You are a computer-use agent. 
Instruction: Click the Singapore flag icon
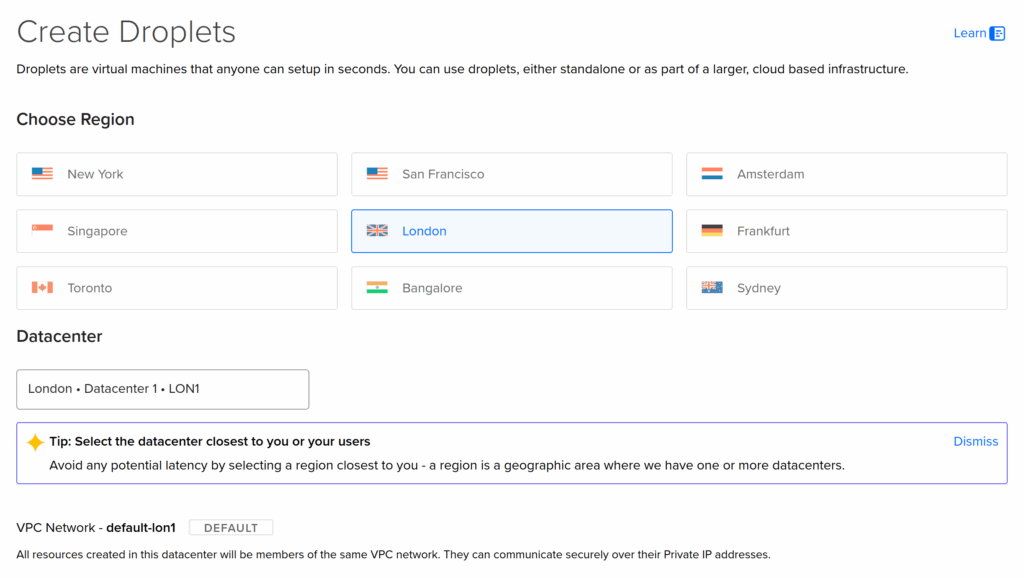[42, 231]
